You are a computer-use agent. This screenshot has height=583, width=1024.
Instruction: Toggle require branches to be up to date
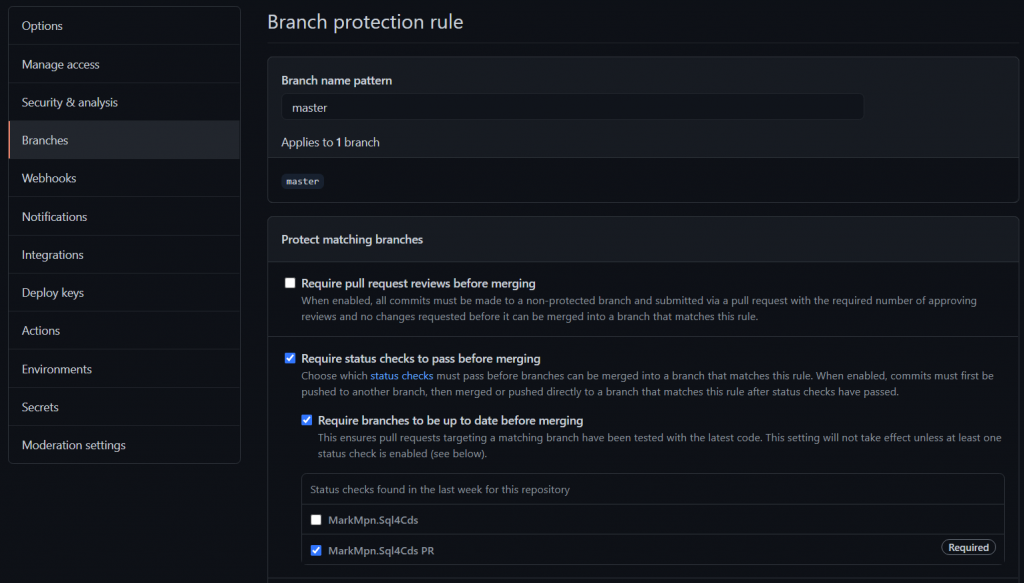(x=307, y=420)
